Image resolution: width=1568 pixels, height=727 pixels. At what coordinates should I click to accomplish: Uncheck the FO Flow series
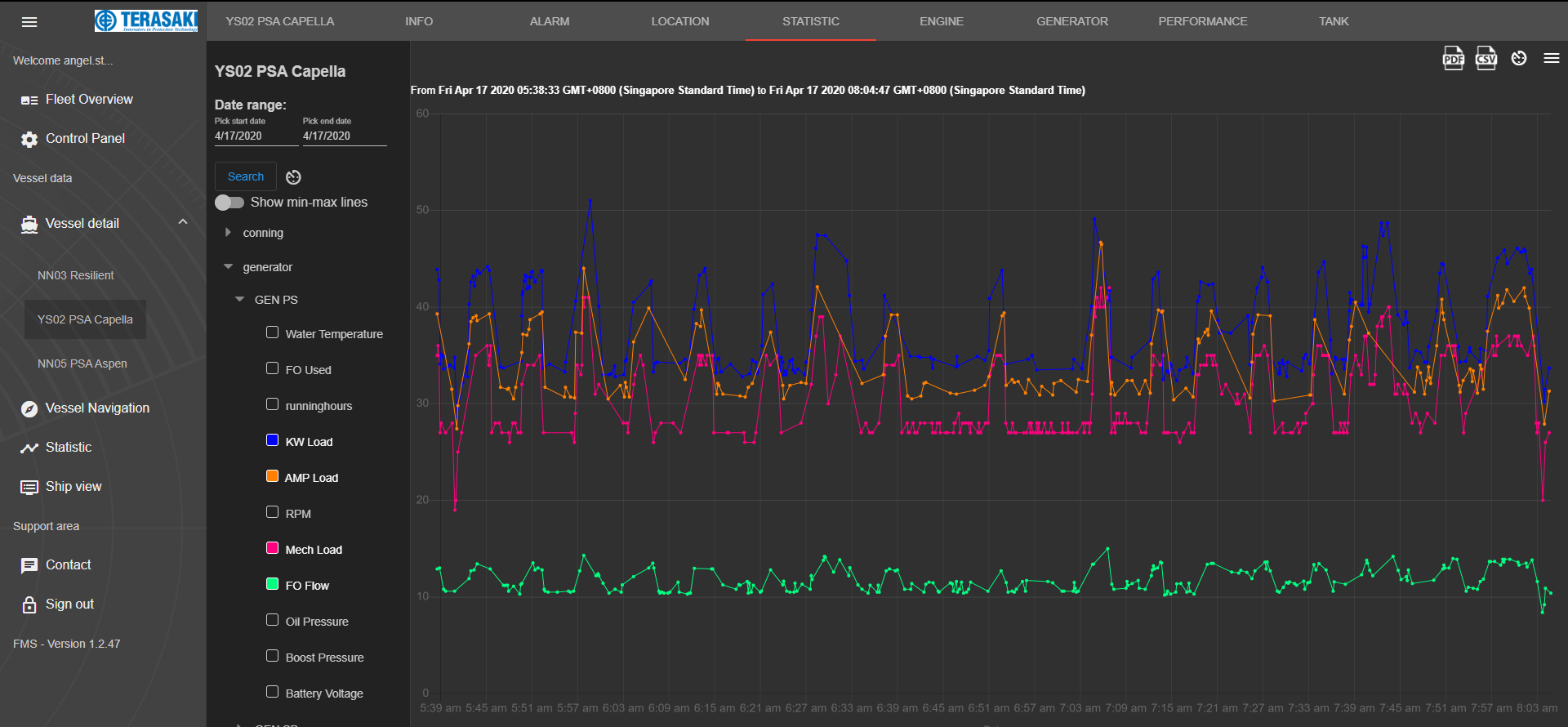273,584
